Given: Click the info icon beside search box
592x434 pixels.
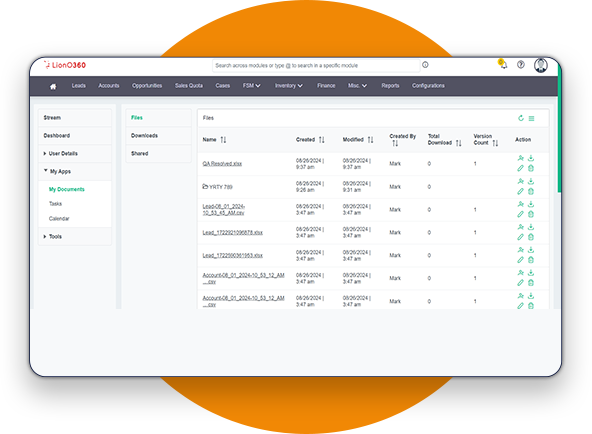Looking at the screenshot, I should tap(425, 65).
